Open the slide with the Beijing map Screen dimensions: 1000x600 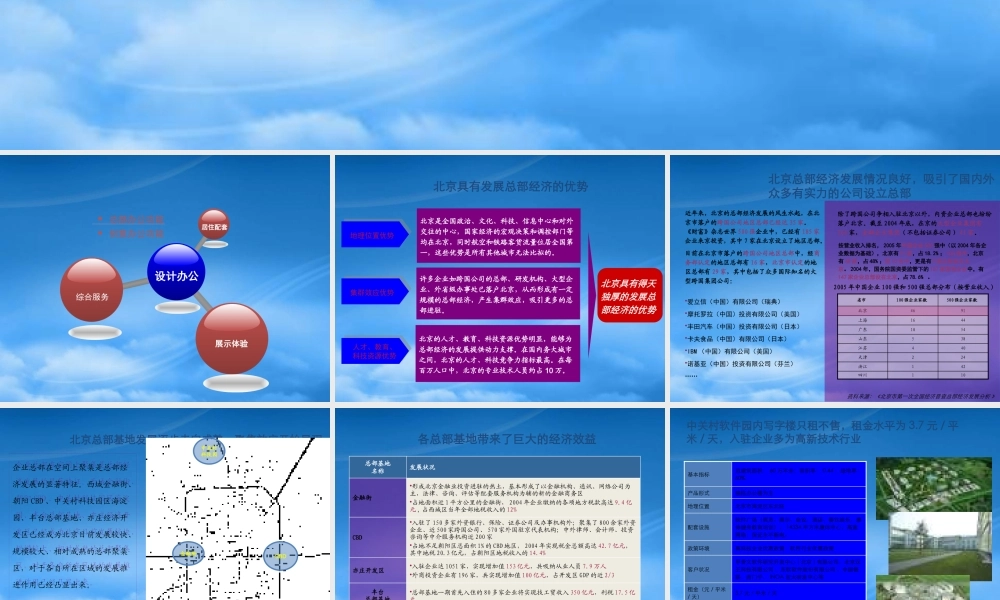pyautogui.click(x=165, y=504)
